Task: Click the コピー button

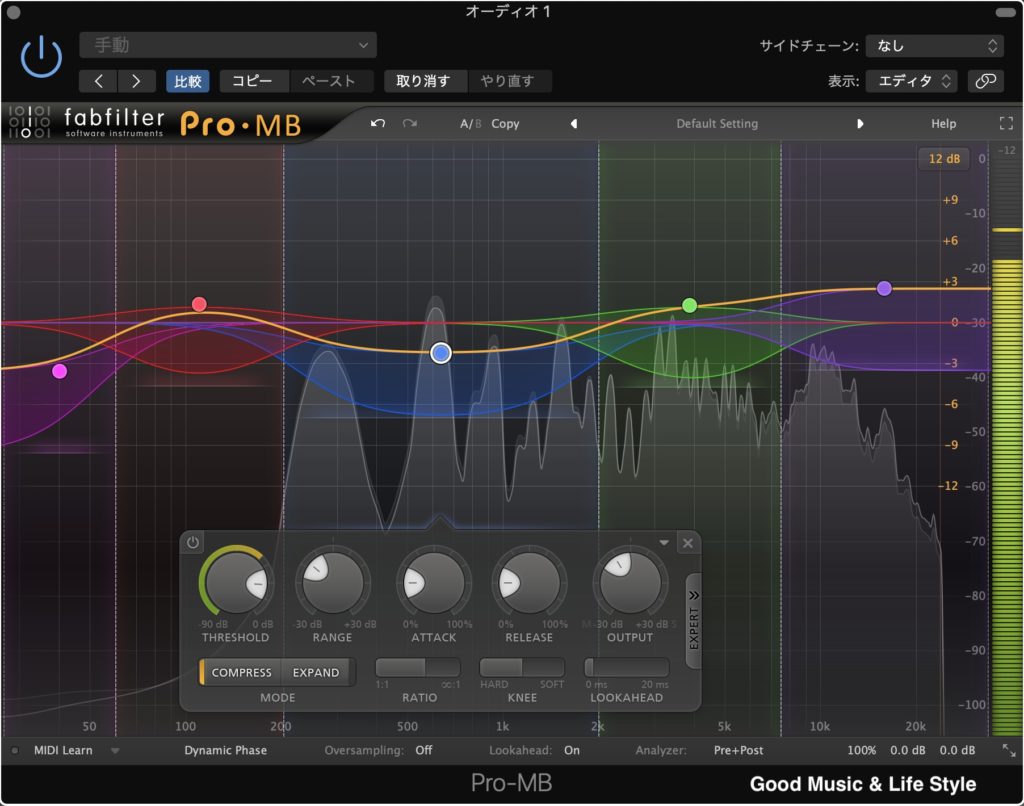Action: [x=252, y=81]
